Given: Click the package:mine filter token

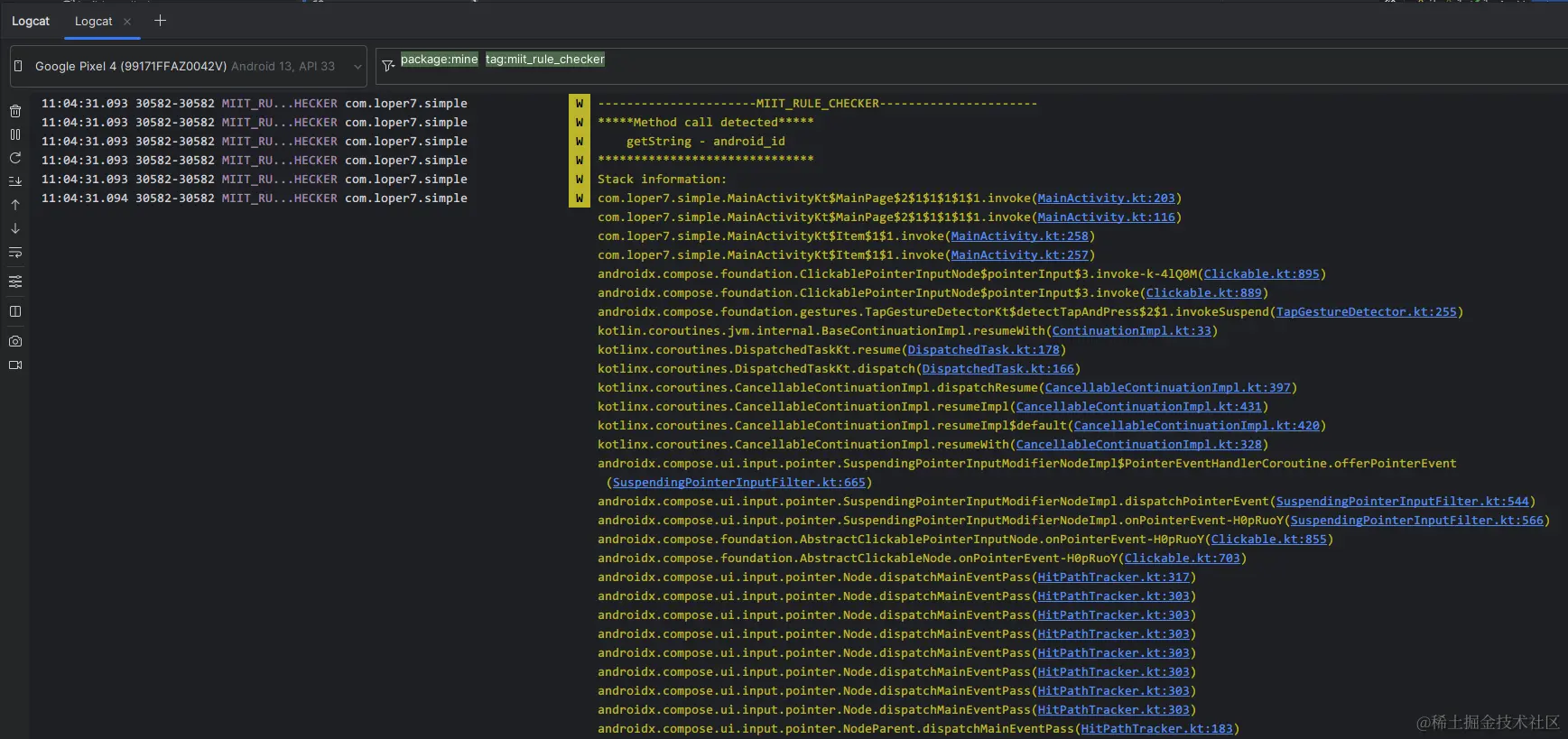Looking at the screenshot, I should coord(440,59).
